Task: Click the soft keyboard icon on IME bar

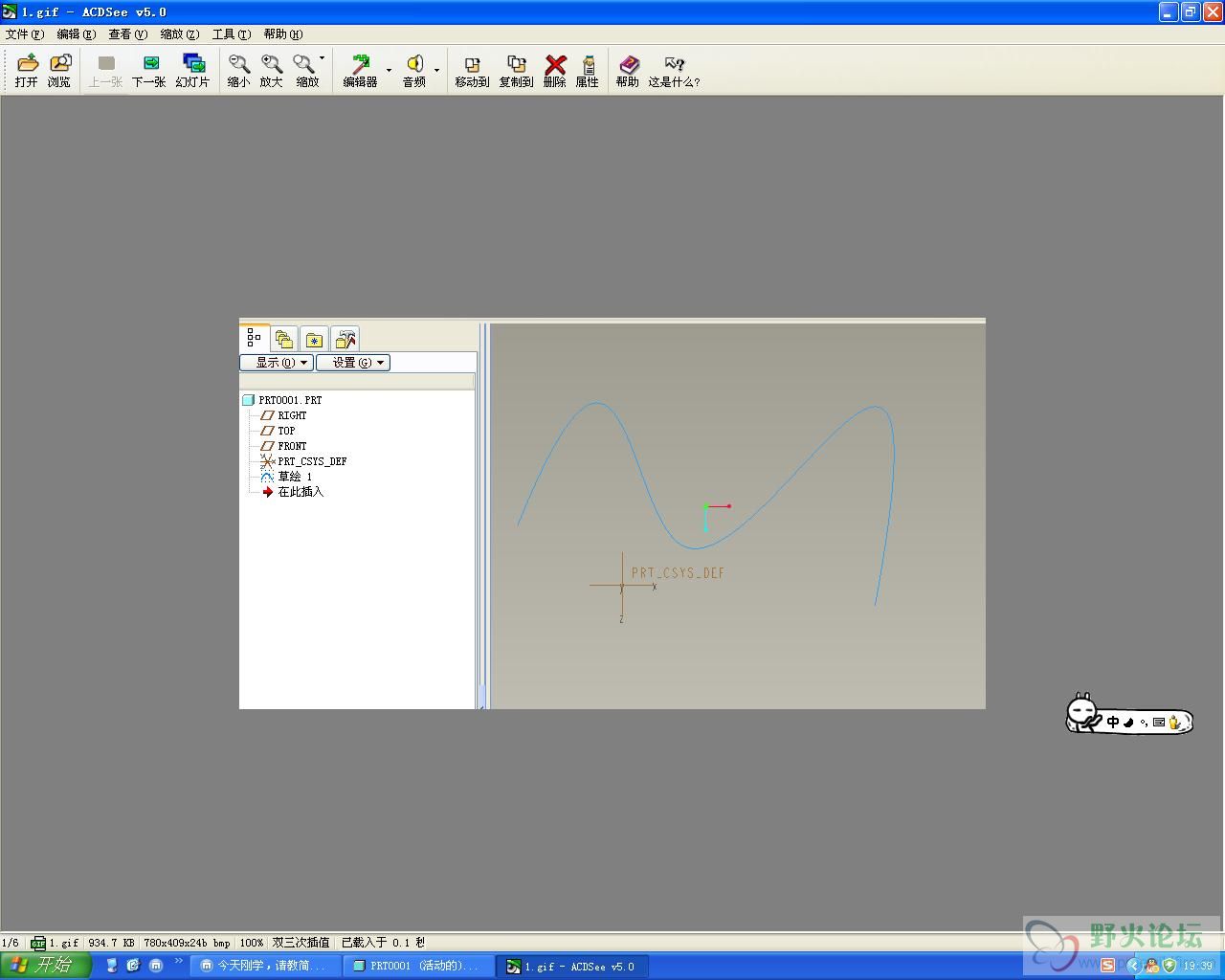Action: pos(1159,723)
